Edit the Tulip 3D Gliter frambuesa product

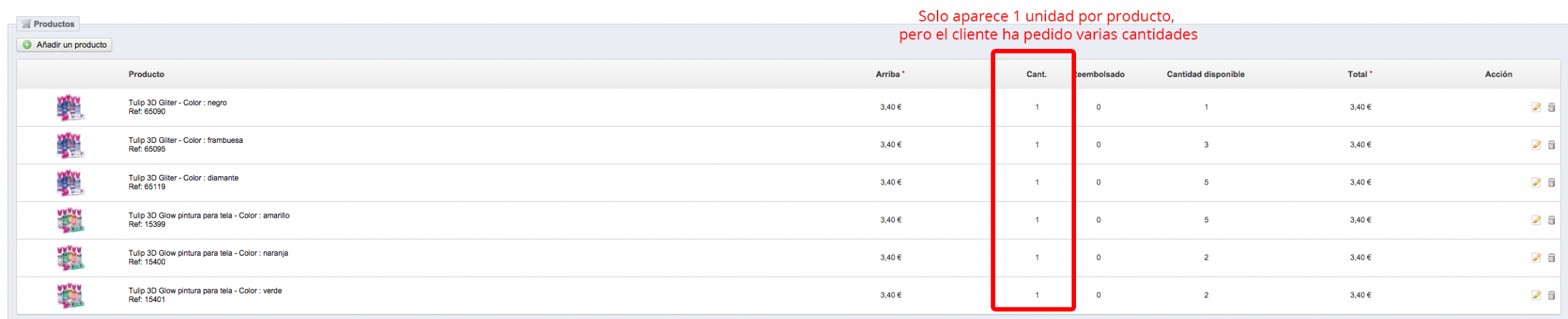pyautogui.click(x=1536, y=145)
